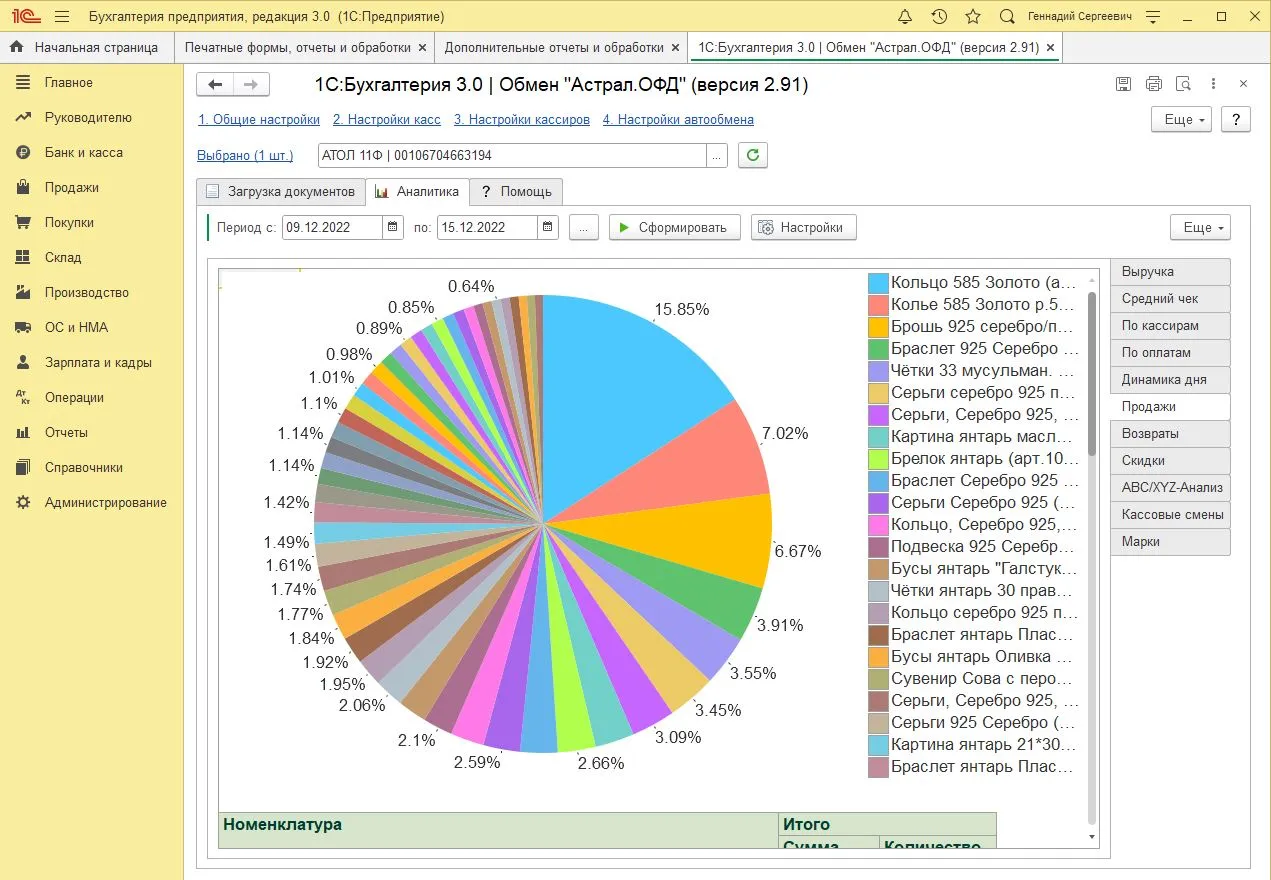Click the green refresh button beside cash register field
The width and height of the screenshot is (1271, 880).
pyautogui.click(x=752, y=156)
